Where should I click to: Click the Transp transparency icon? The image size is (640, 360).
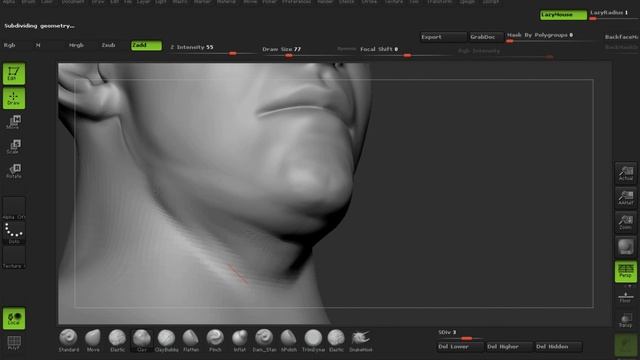click(x=625, y=320)
